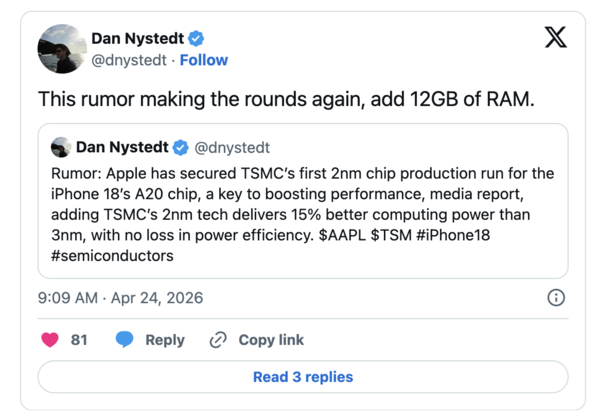The image size is (600, 418).
Task: Open the tweet info circle icon
Action: (x=557, y=298)
